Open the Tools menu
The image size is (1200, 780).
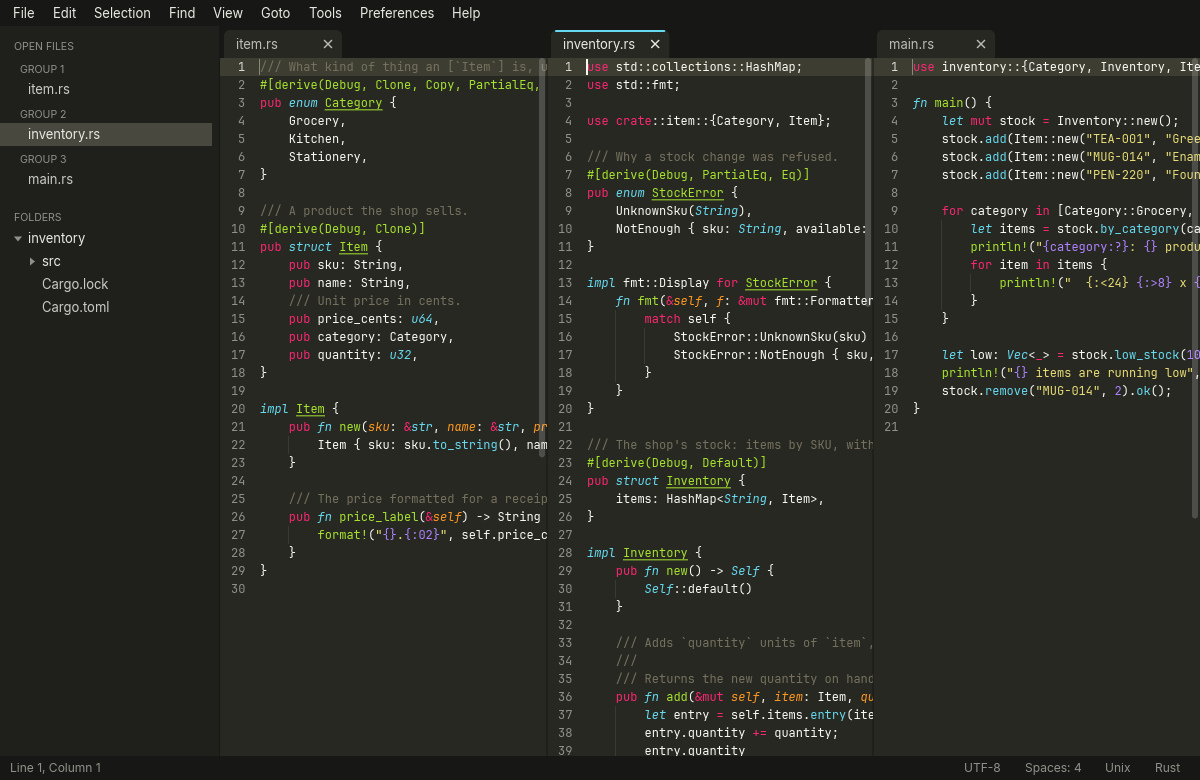click(325, 13)
